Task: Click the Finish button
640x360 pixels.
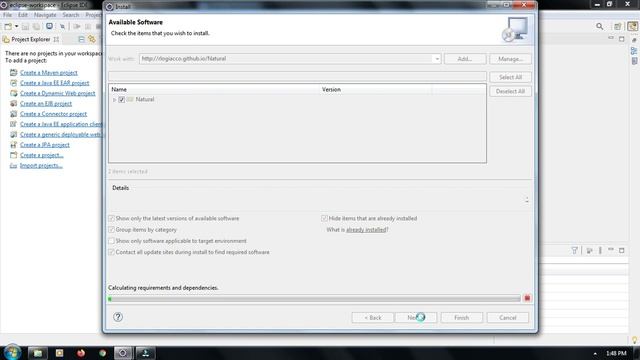Action: point(462,318)
